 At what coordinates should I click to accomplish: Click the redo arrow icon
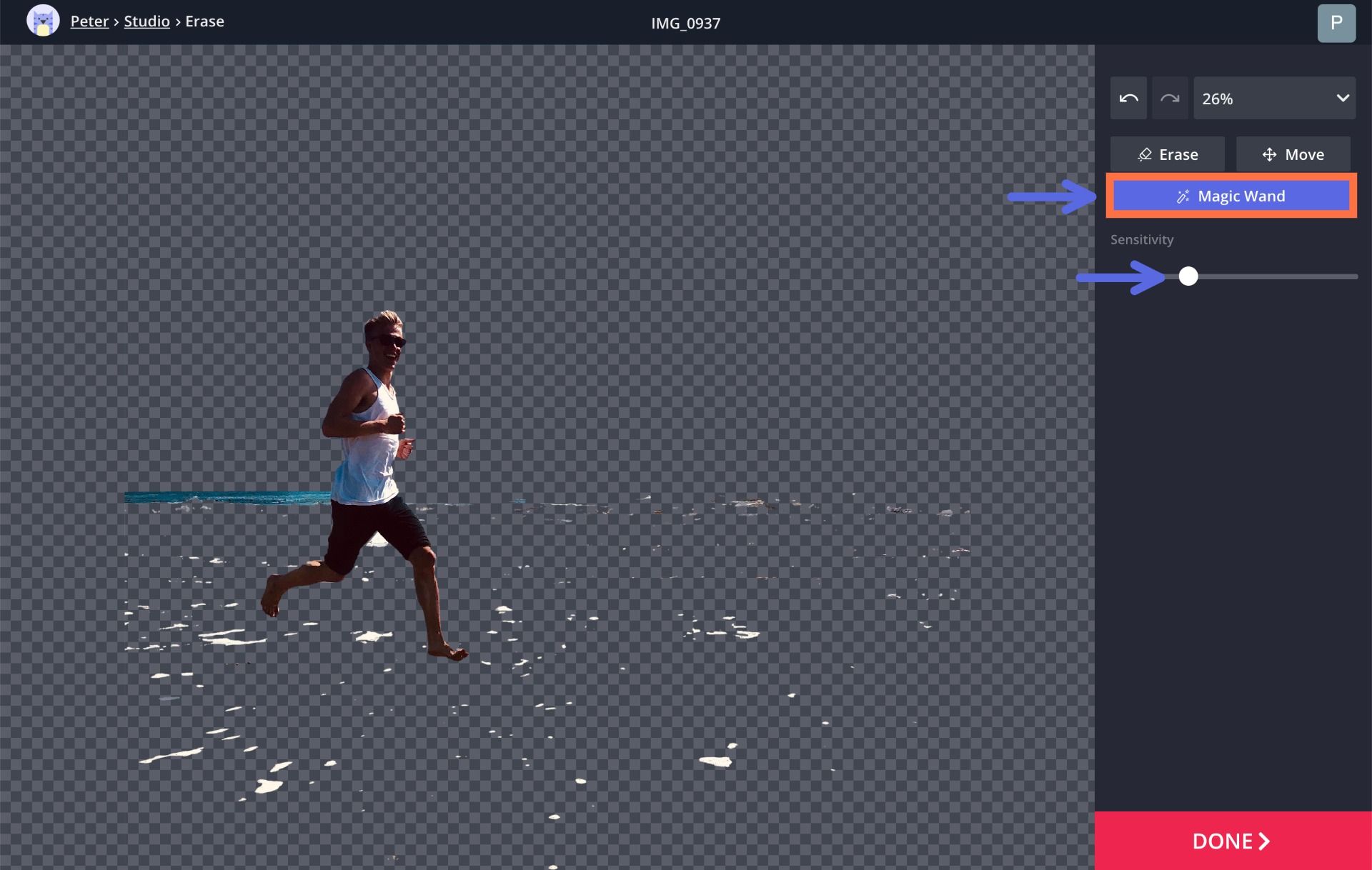click(1170, 99)
